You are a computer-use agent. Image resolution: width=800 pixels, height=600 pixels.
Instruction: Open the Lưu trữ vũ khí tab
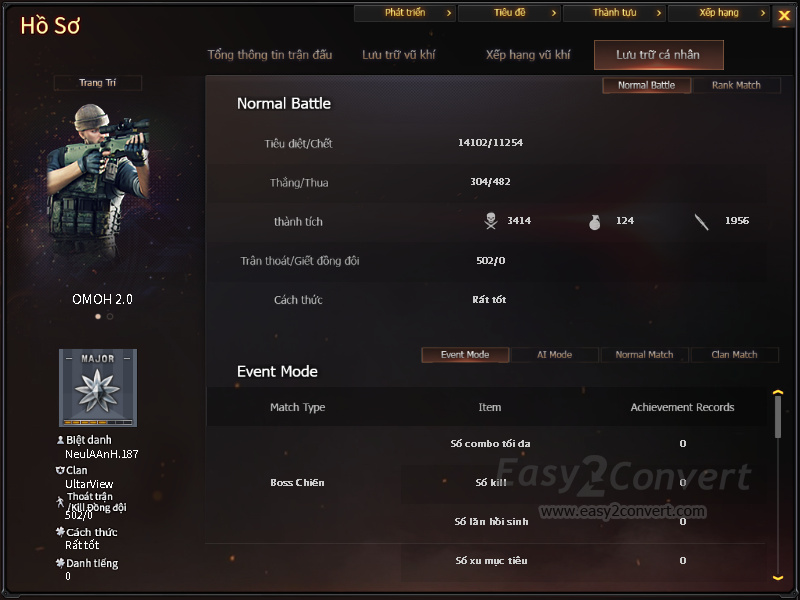pyautogui.click(x=398, y=55)
